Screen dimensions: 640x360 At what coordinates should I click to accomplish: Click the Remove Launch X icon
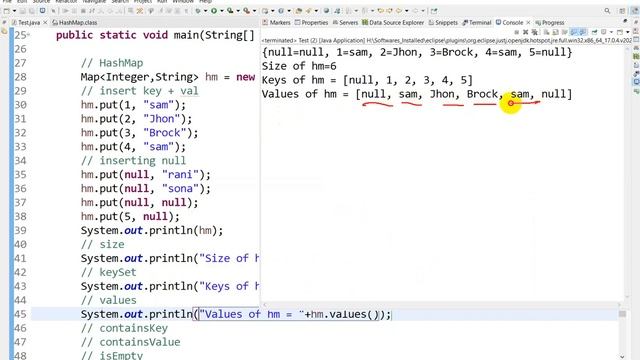525,32
